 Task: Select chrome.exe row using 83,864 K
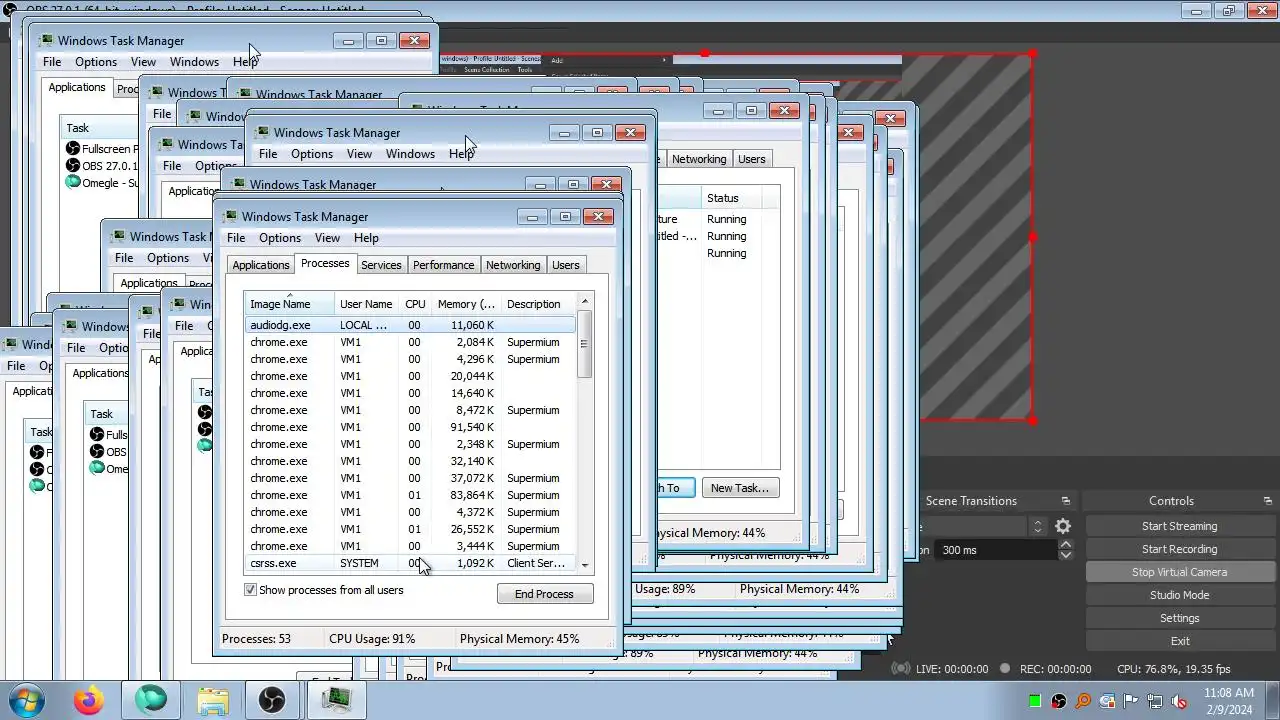411,495
